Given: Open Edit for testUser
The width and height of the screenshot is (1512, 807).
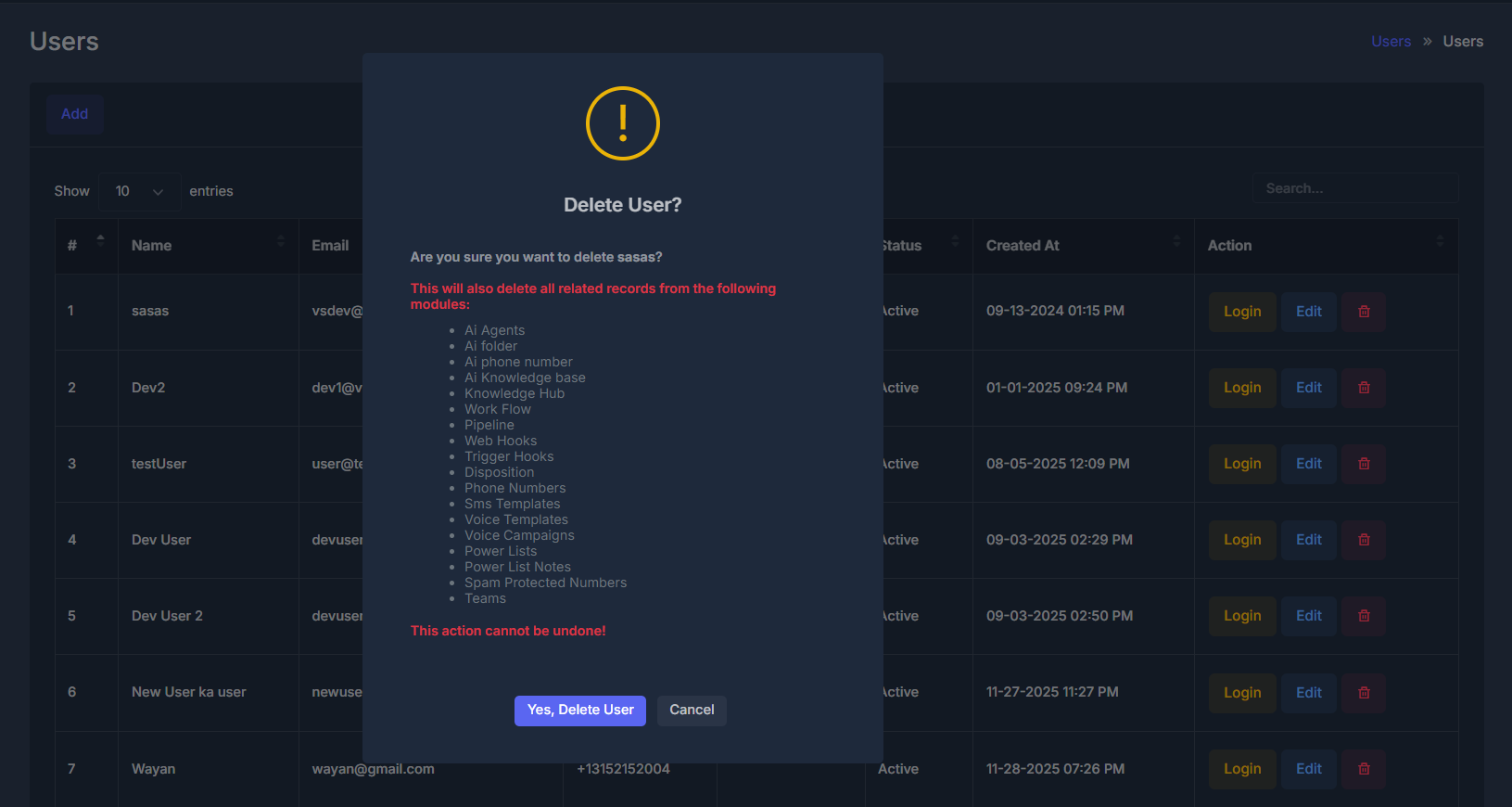Looking at the screenshot, I should click(1309, 464).
